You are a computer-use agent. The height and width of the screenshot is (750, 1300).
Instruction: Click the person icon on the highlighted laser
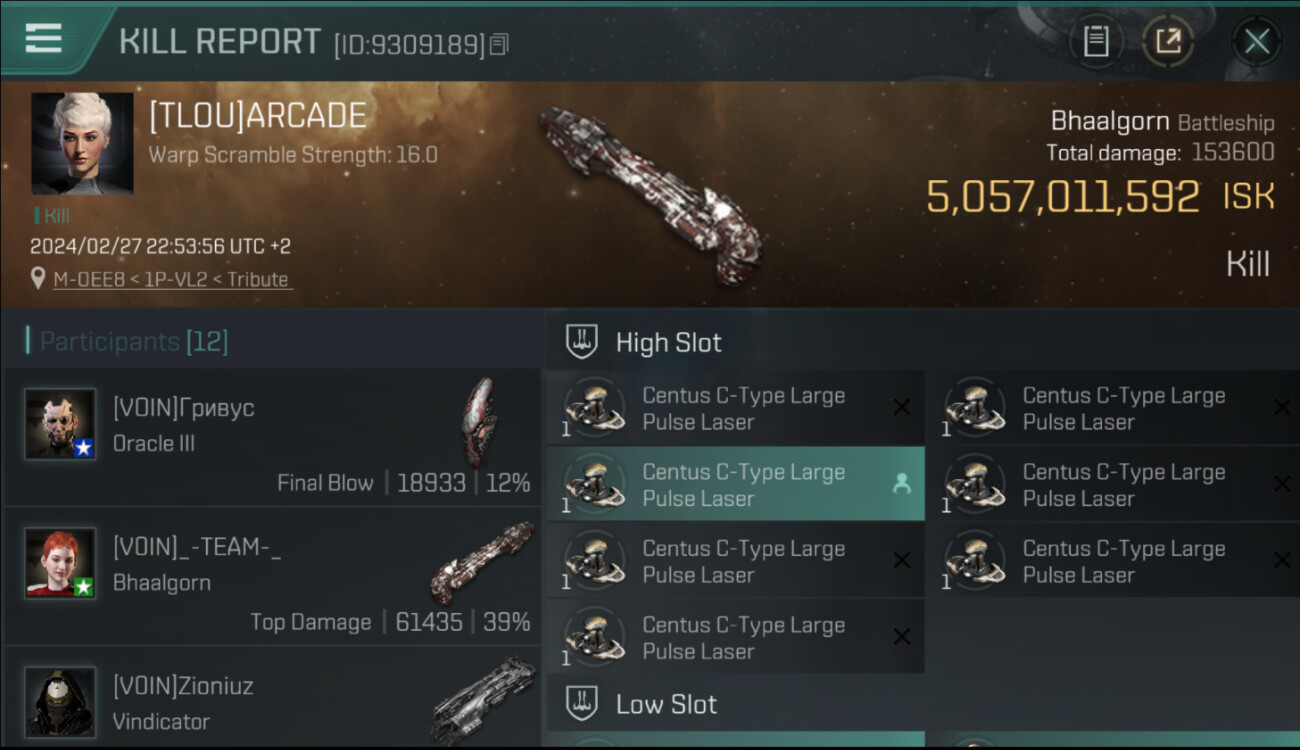pyautogui.click(x=901, y=484)
